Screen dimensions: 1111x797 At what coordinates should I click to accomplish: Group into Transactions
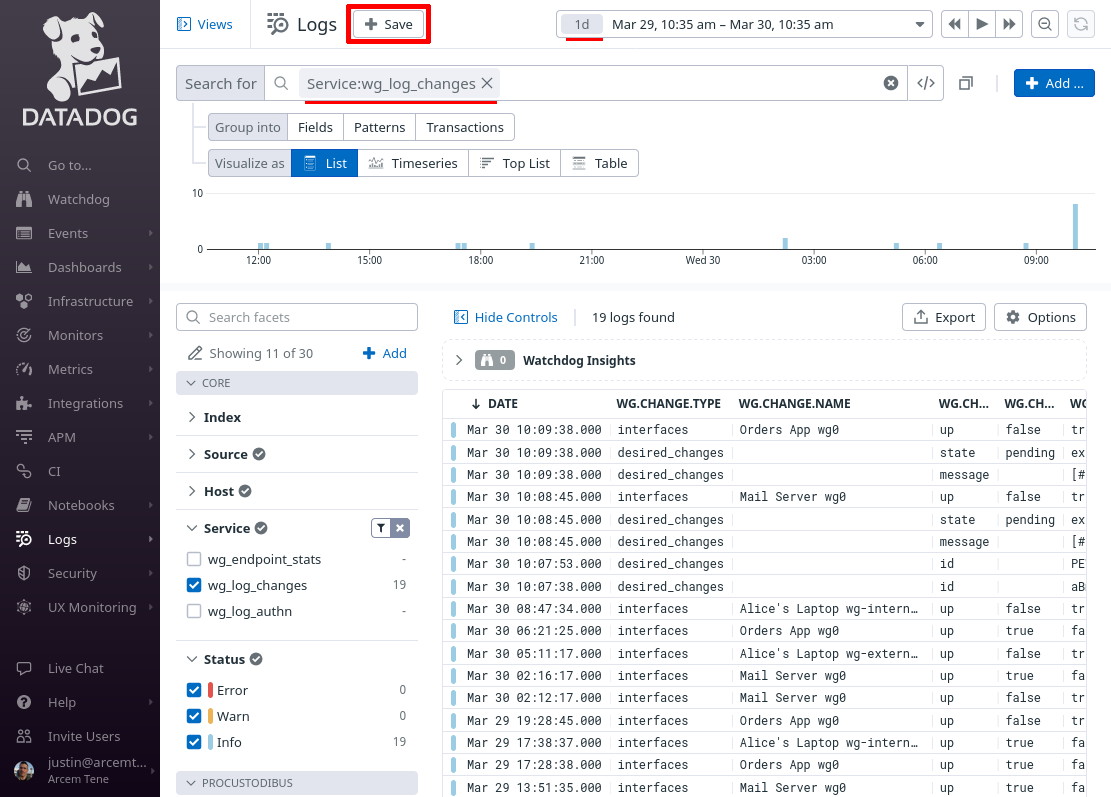[x=465, y=127]
